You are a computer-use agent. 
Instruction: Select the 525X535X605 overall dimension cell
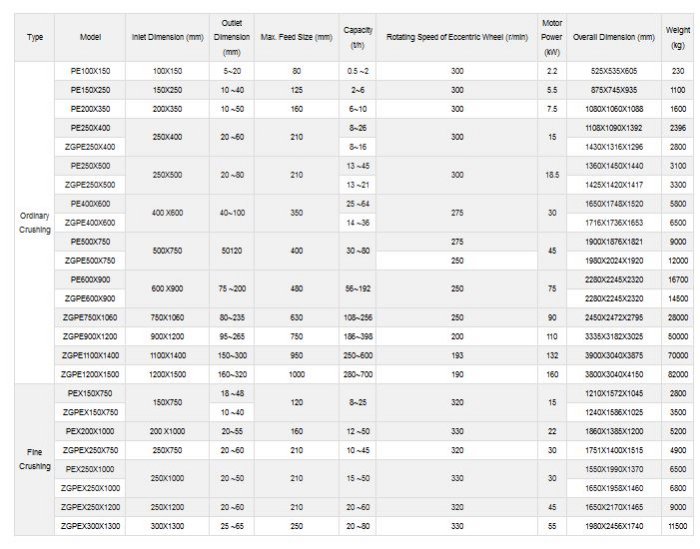click(x=614, y=72)
